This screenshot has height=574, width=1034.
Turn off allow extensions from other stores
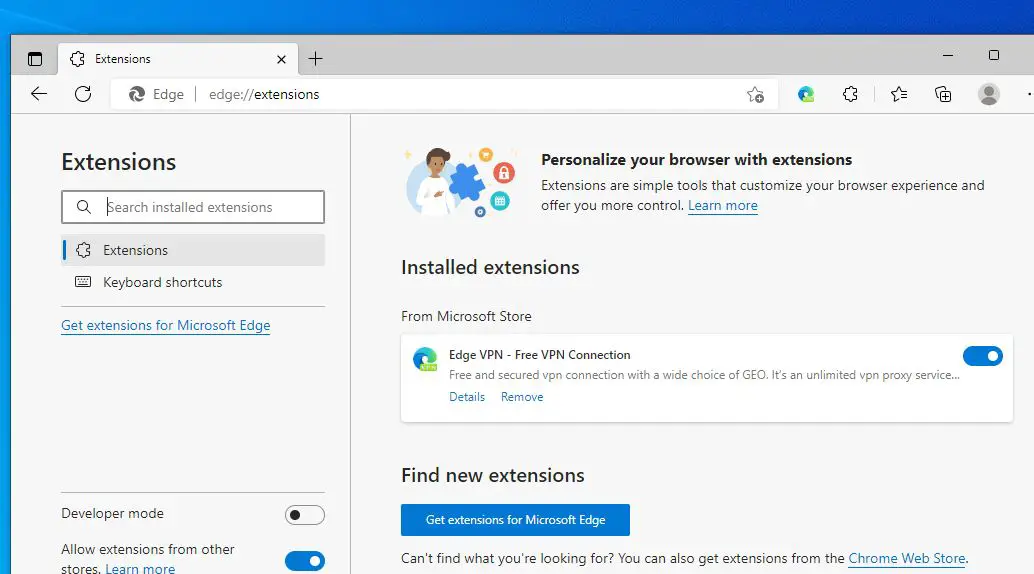point(305,561)
